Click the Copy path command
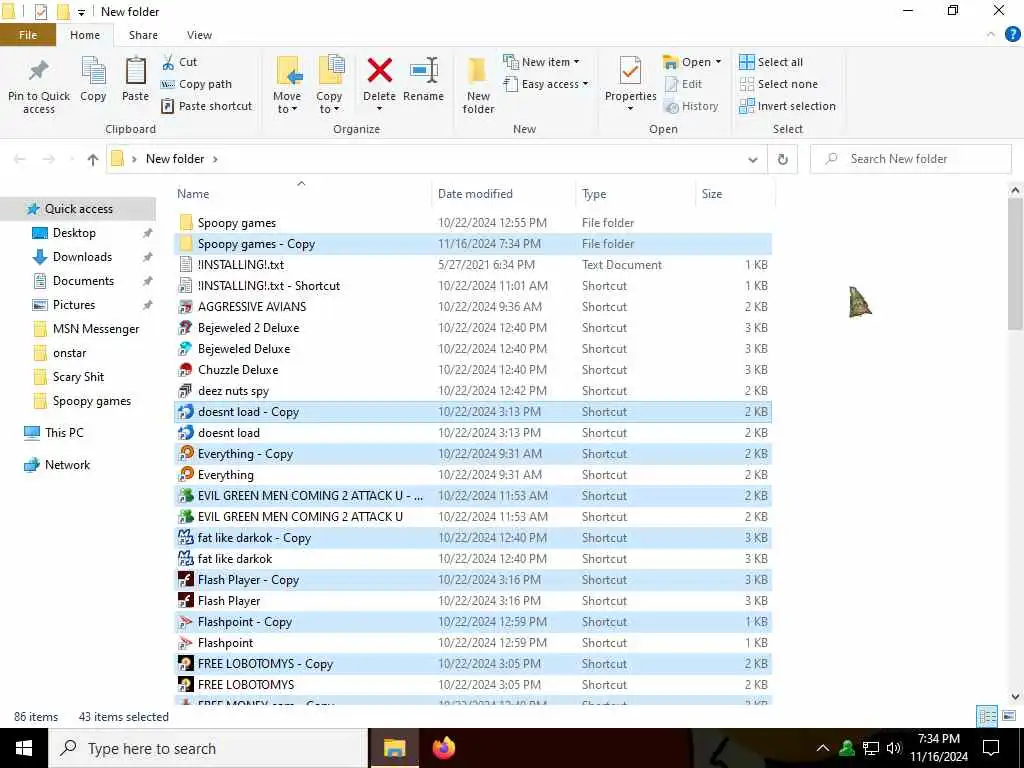 click(196, 84)
